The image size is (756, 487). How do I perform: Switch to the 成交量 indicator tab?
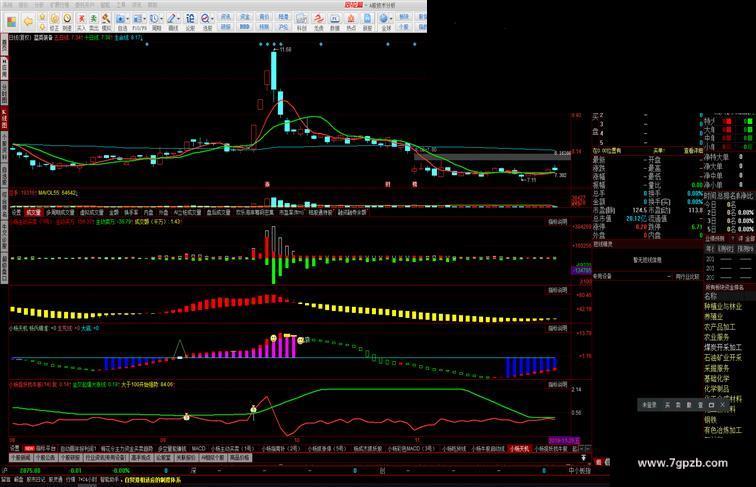click(x=33, y=212)
